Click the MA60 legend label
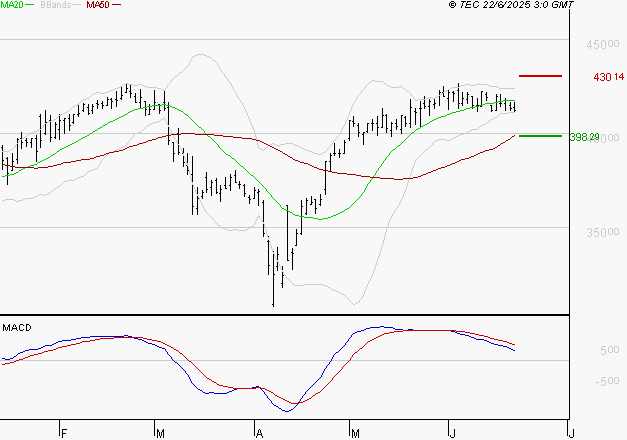Image resolution: width=627 pixels, height=440 pixels. click(98, 6)
